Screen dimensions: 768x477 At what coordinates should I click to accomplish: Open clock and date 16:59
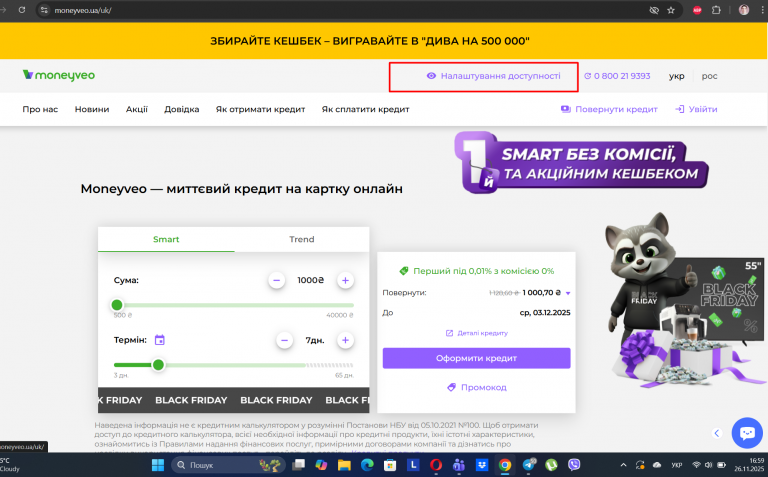coord(749,465)
